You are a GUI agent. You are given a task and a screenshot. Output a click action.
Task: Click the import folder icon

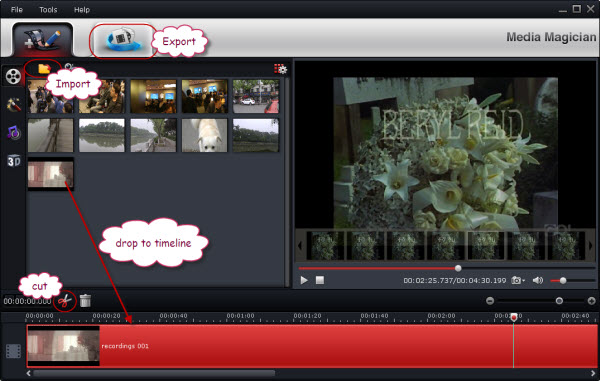pyautogui.click(x=44, y=69)
